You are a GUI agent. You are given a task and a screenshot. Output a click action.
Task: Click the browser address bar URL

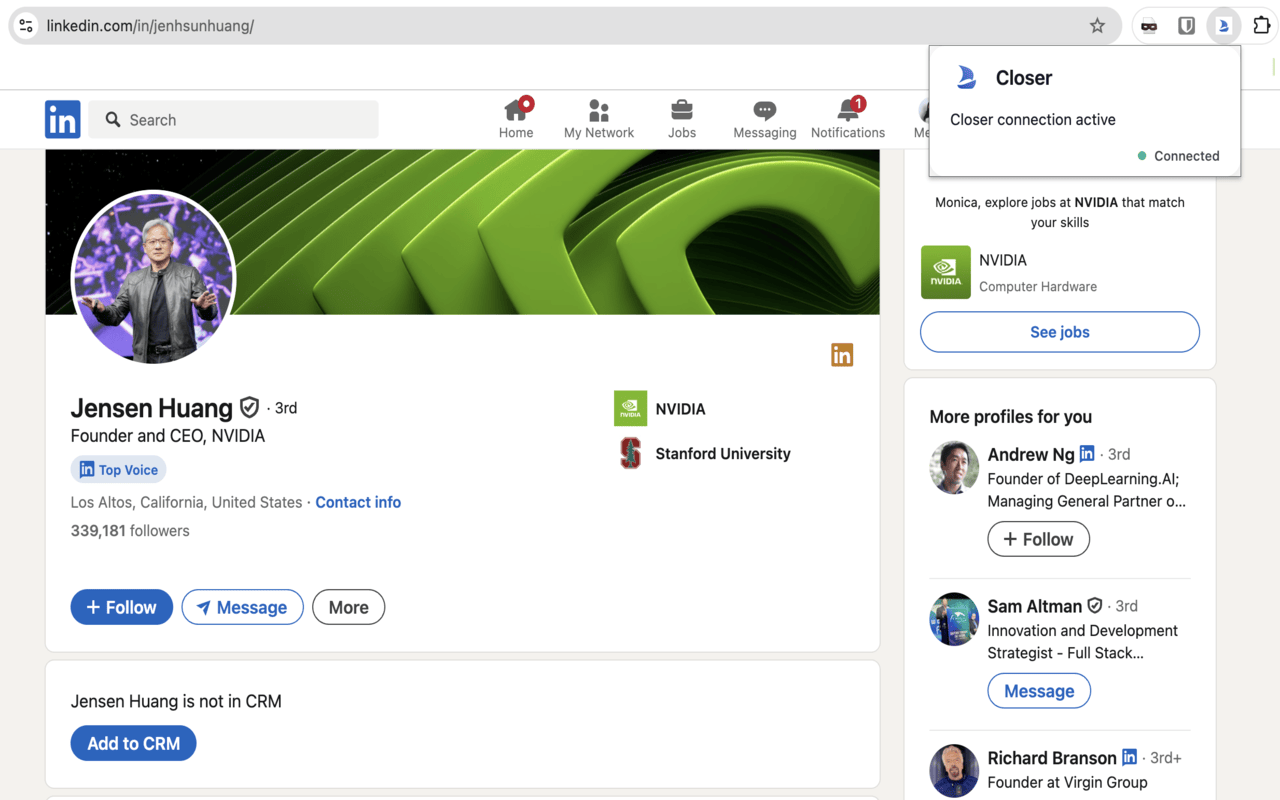point(150,26)
